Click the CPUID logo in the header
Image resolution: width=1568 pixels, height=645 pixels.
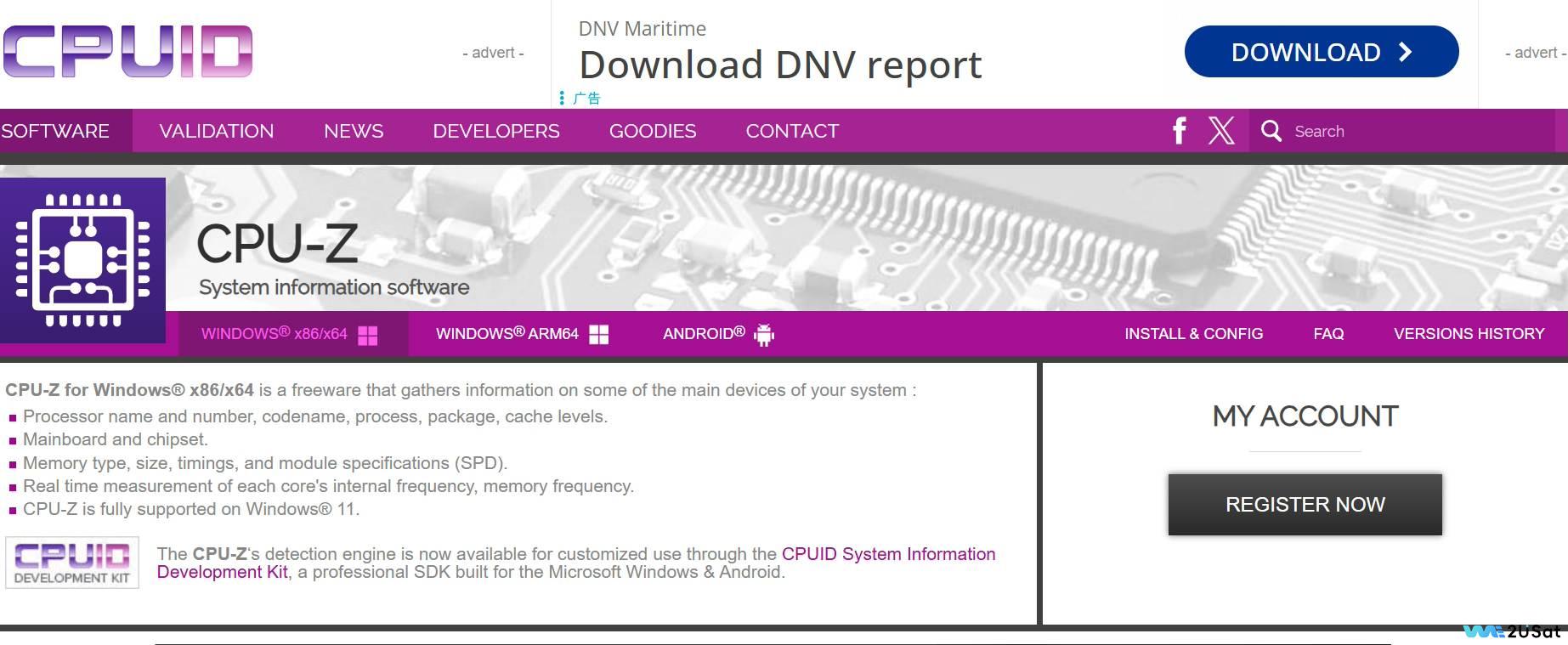(127, 52)
